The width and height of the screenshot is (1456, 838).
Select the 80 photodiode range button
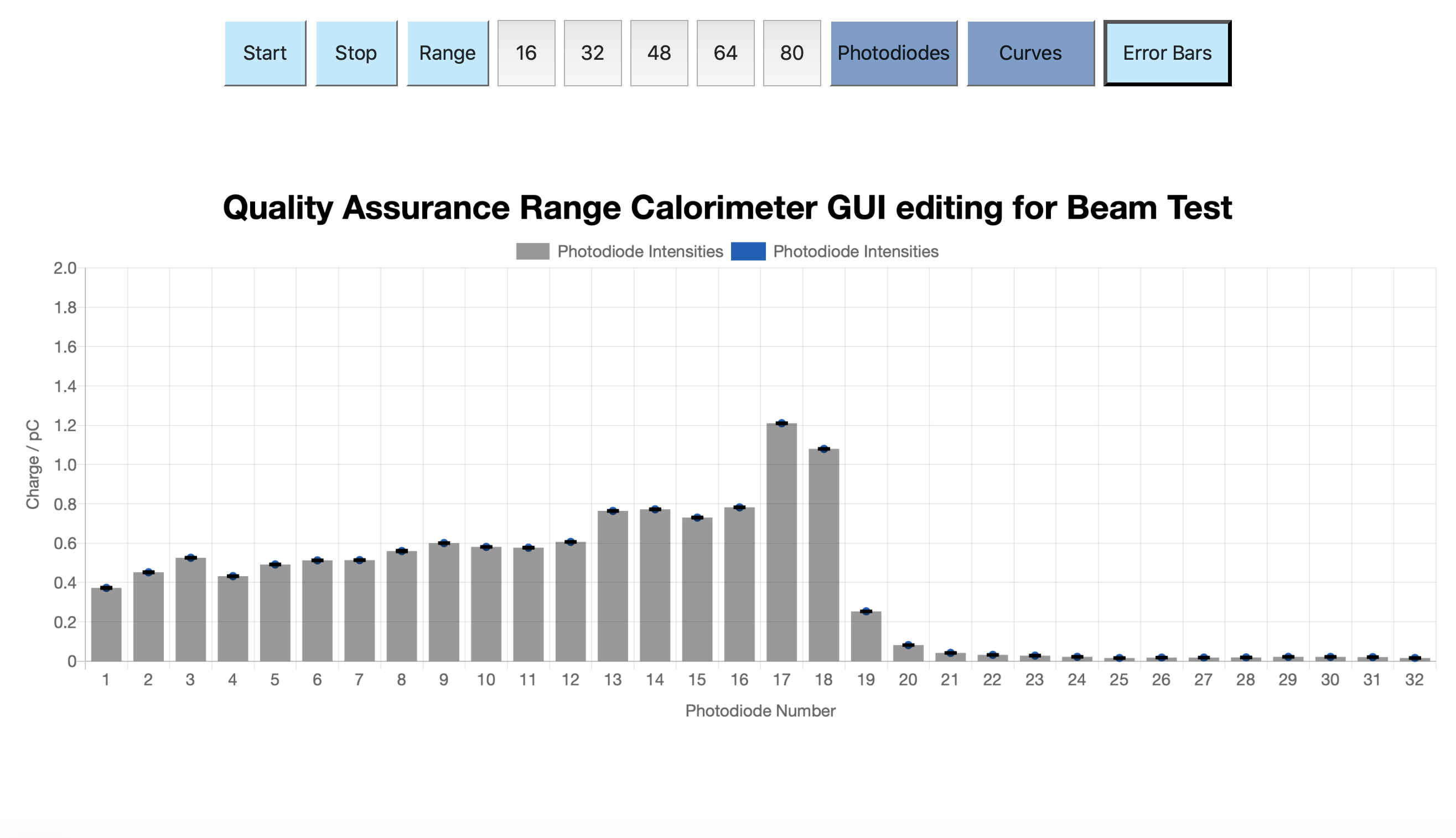[792, 53]
